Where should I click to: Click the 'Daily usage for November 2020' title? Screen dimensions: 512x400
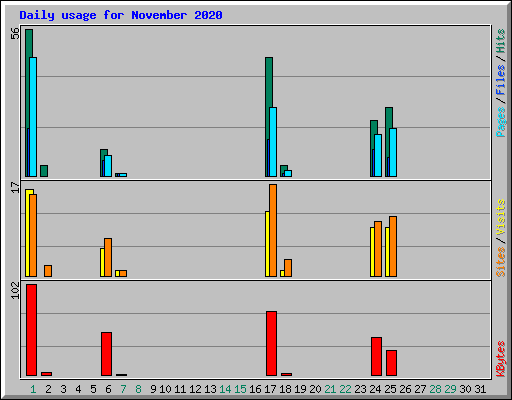(121, 15)
